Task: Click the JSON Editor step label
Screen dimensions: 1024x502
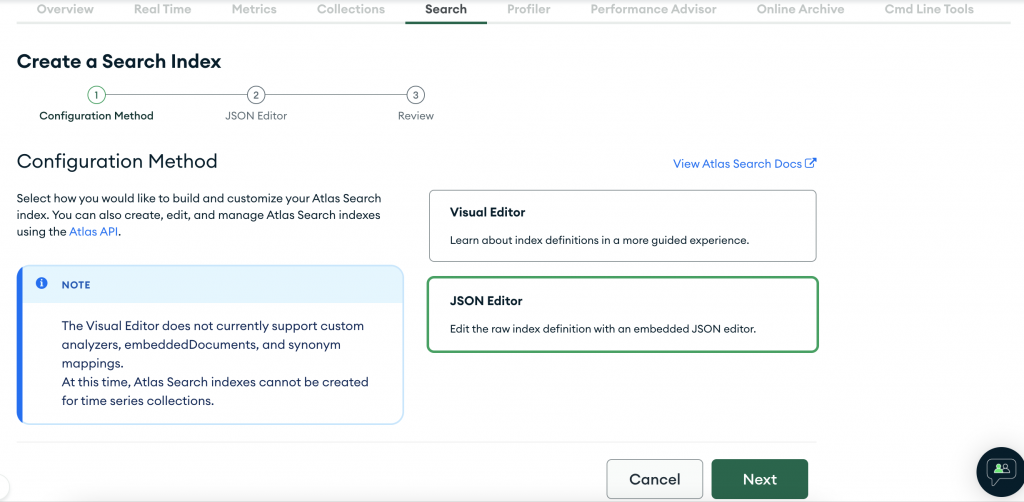Action: pos(256,116)
